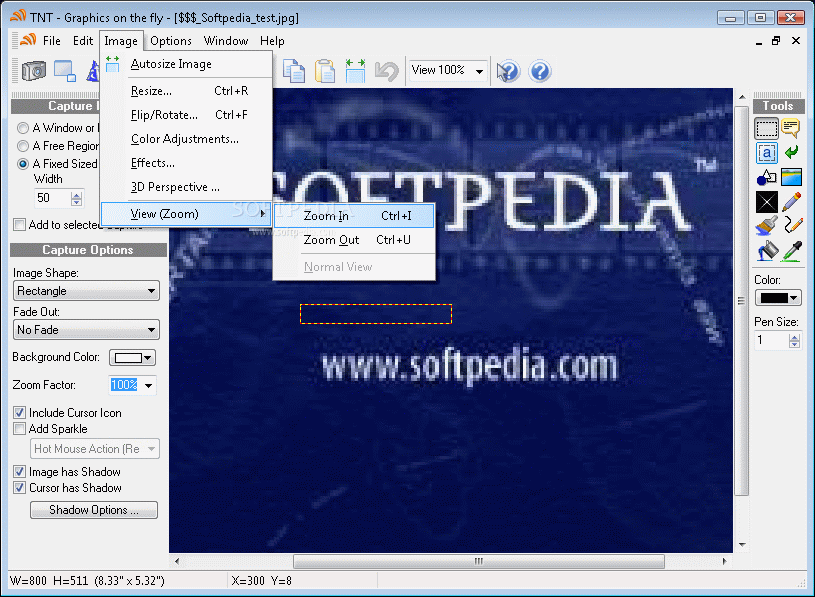Open the Edit menu
815x597 pixels.
pyautogui.click(x=83, y=41)
